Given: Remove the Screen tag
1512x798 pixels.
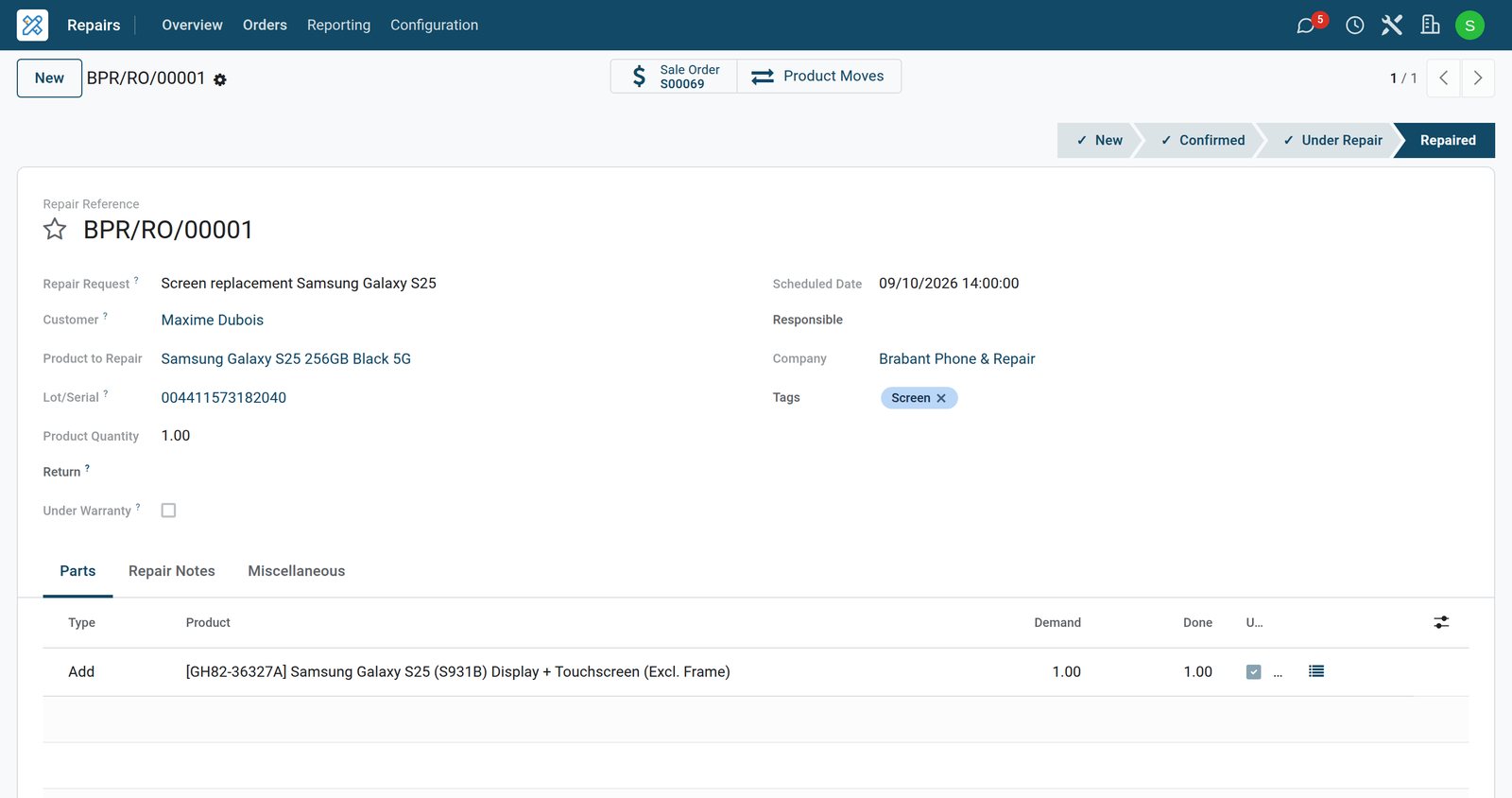Looking at the screenshot, I should [x=941, y=398].
